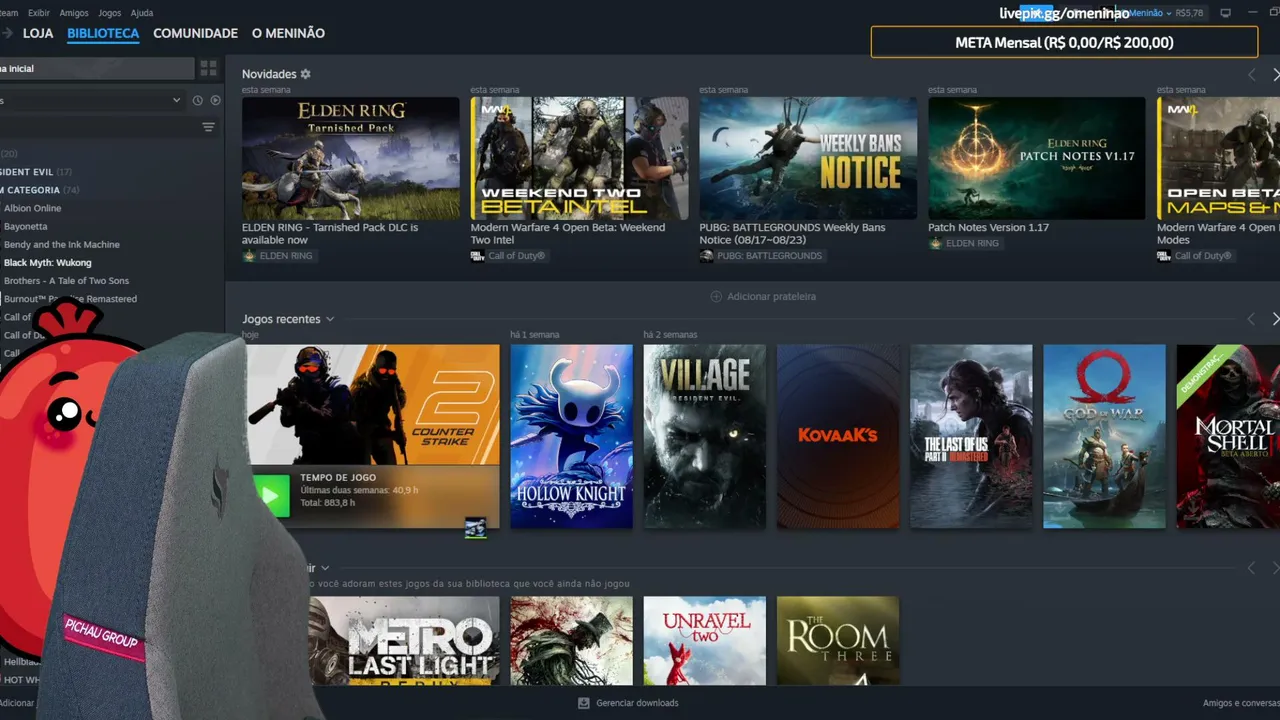1280x720 pixels.
Task: Show ready-to-play games filter icon
Action: (215, 100)
